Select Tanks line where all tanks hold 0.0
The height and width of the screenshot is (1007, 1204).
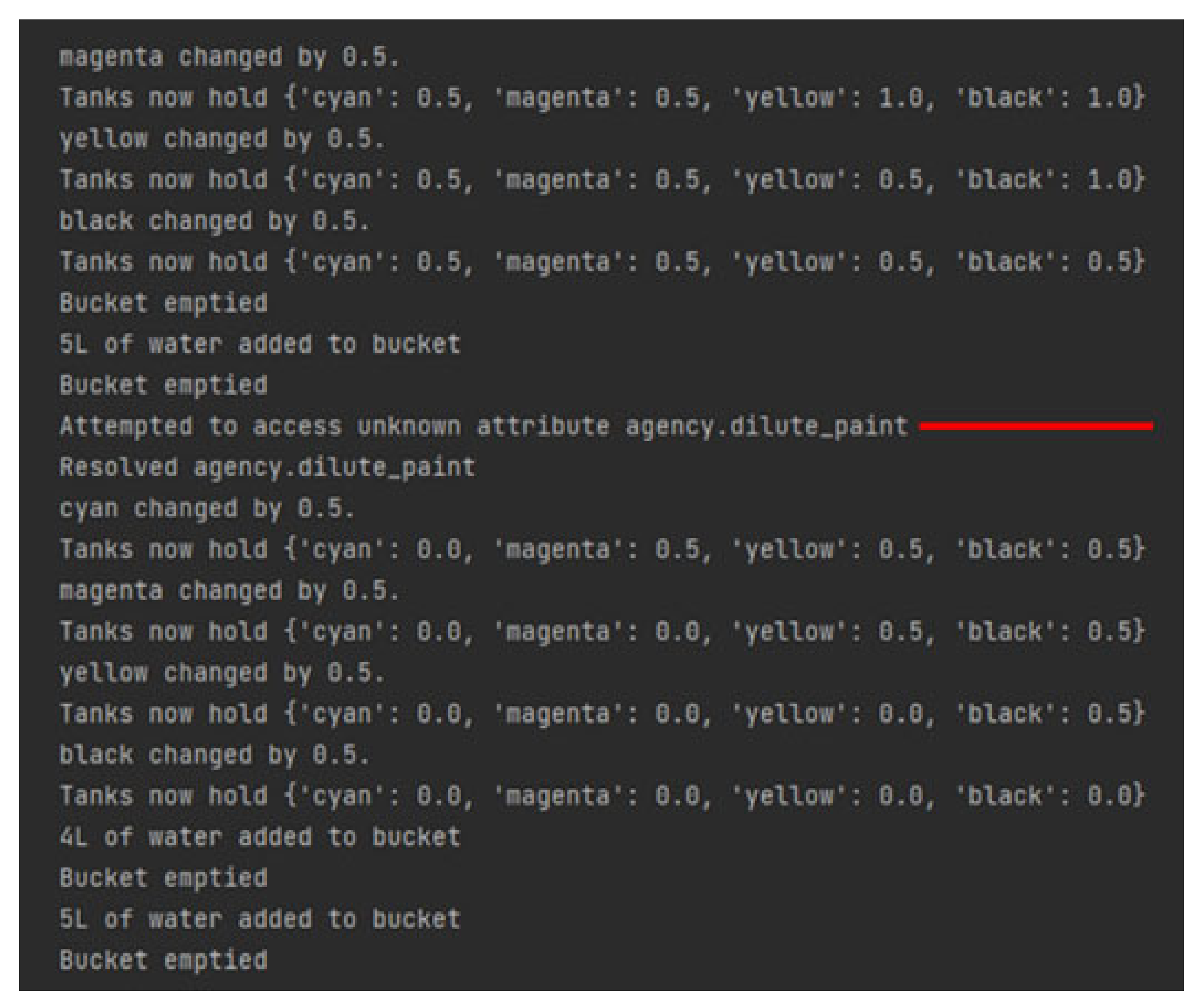coord(602,796)
